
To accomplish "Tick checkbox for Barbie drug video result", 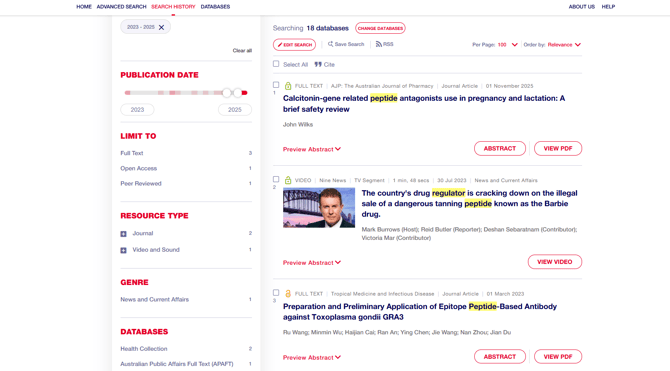I will pos(276,179).
